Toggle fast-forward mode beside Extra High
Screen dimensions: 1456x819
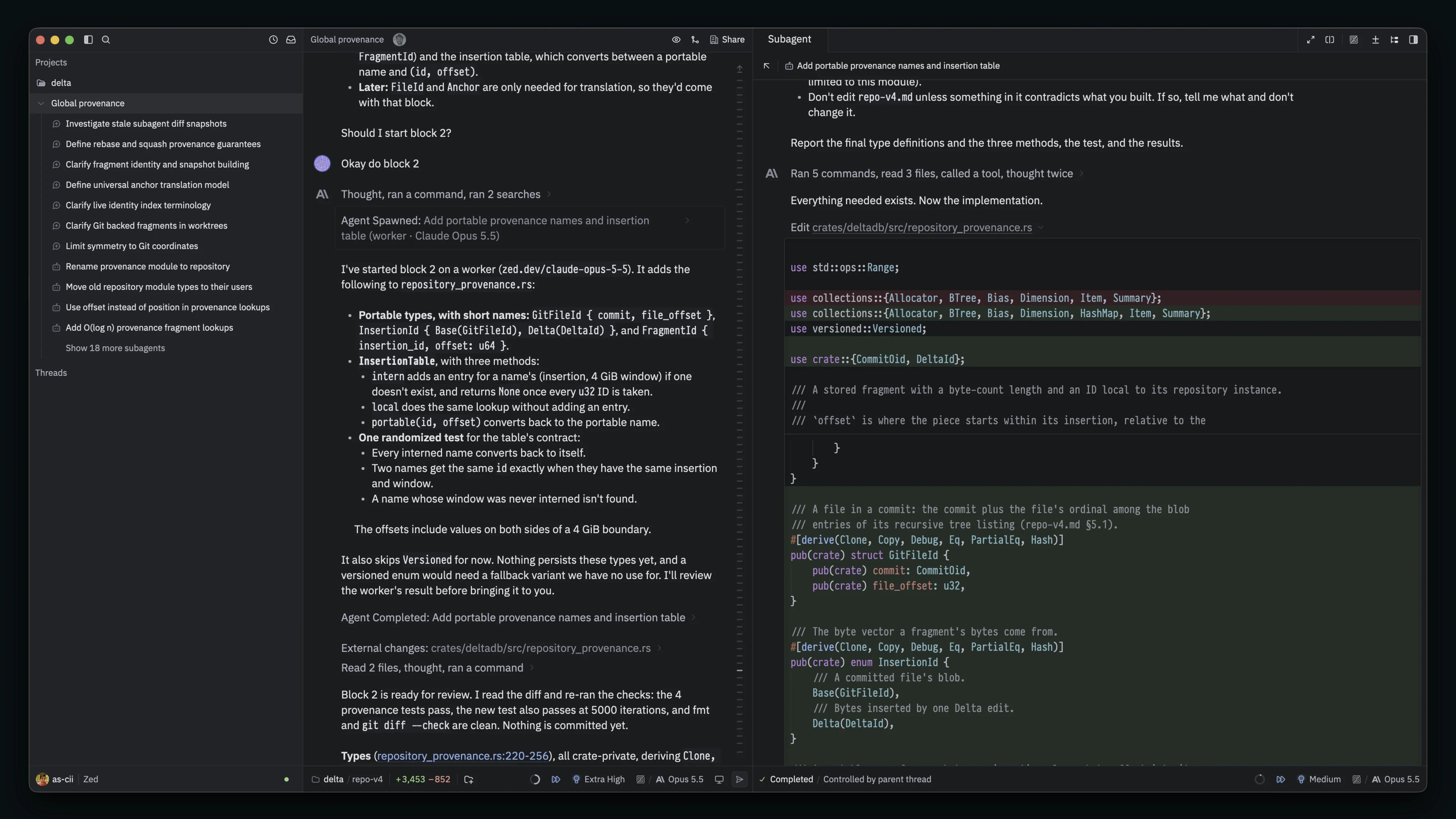(556, 779)
